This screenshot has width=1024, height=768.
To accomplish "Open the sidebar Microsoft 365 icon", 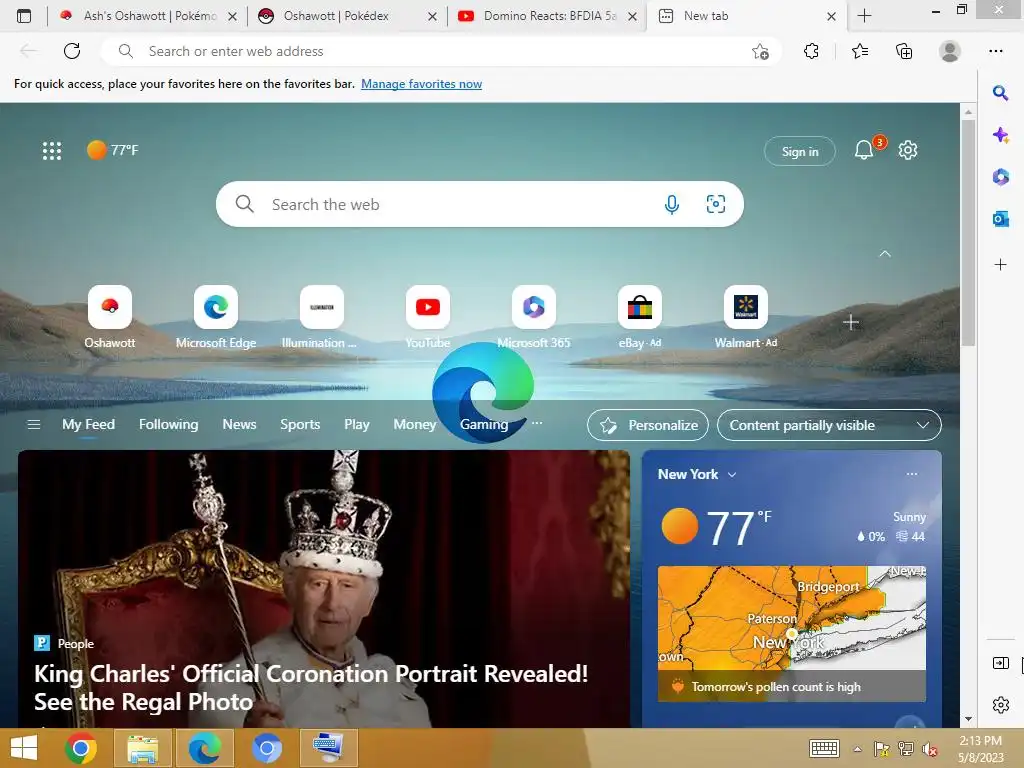I will coord(1000,176).
